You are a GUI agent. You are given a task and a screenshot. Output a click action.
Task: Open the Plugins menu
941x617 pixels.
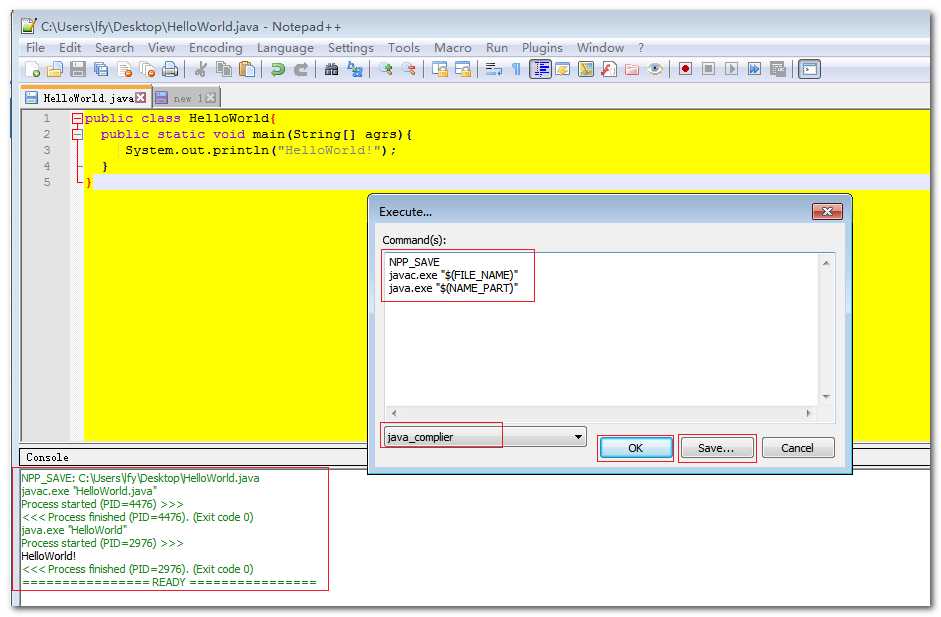[x=542, y=47]
